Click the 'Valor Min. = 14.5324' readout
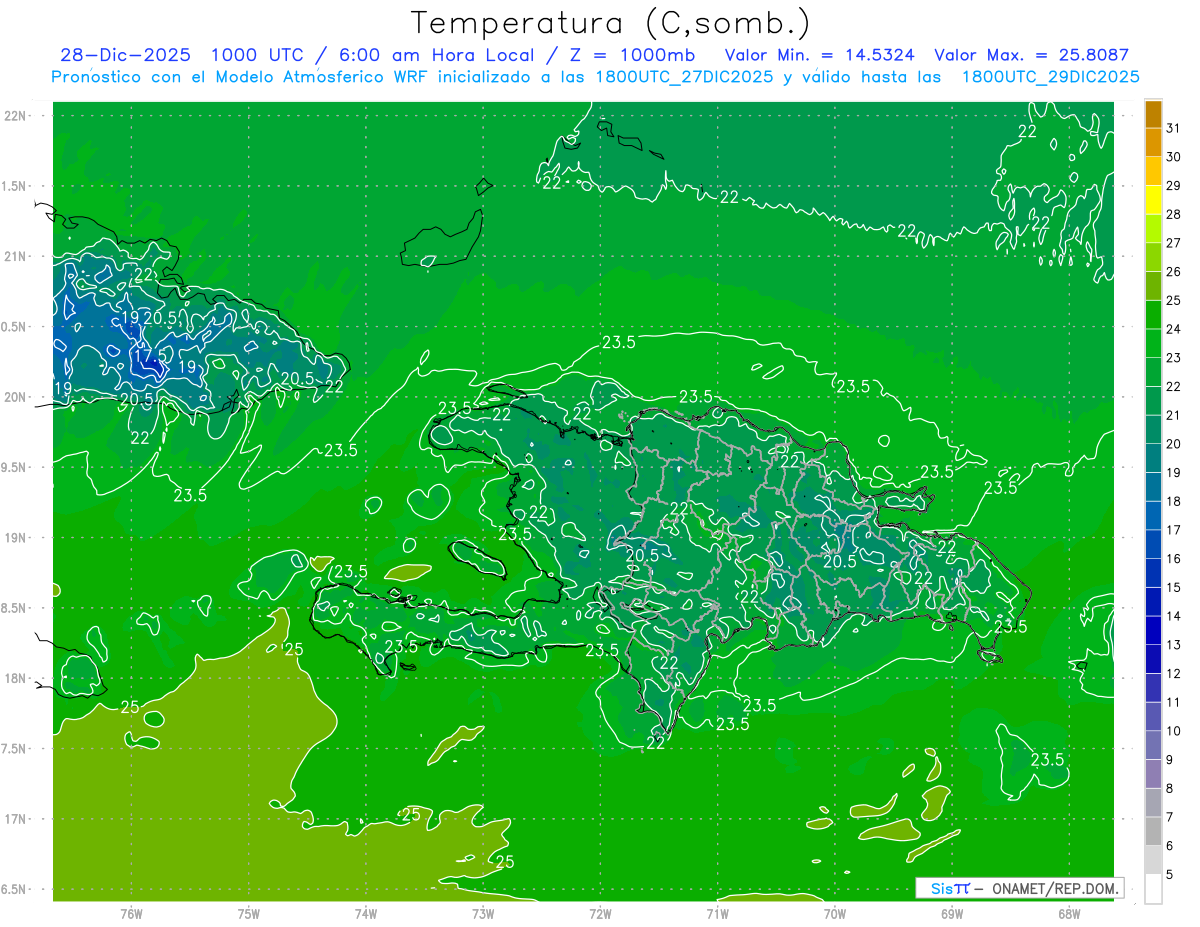1200x927 pixels. coord(819,56)
